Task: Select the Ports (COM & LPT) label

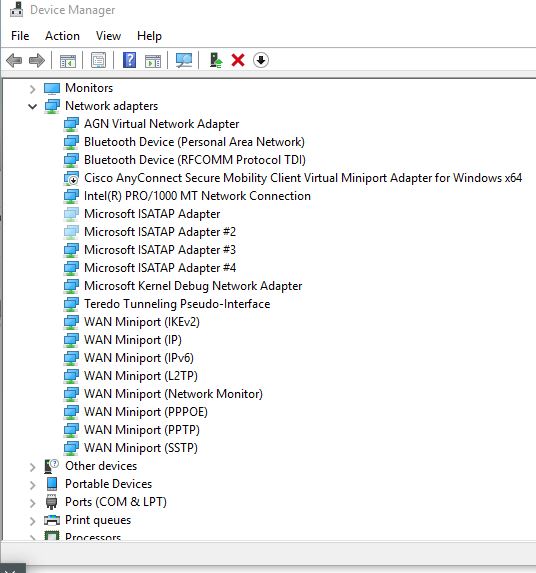Action: (116, 502)
